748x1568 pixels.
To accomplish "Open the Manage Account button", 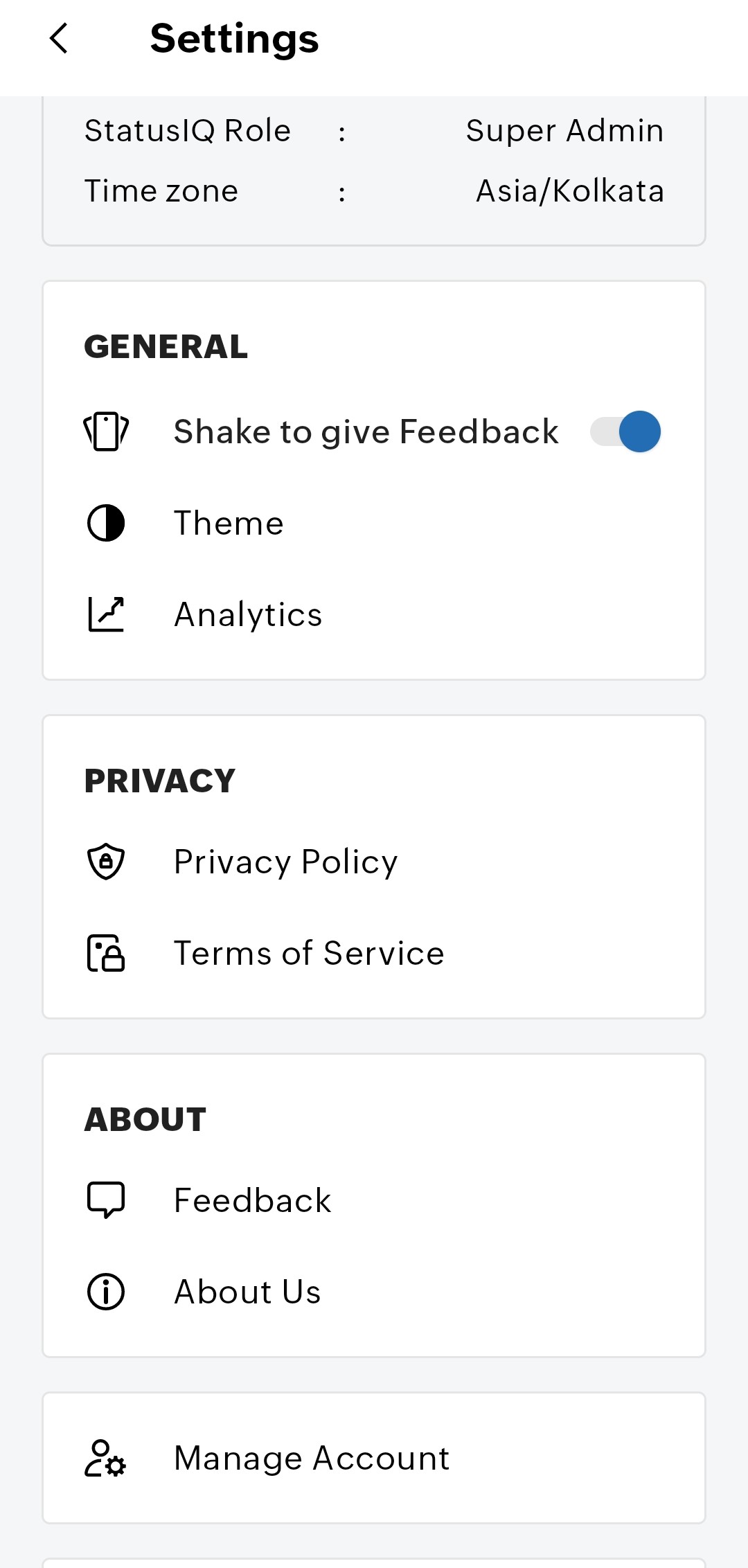I will pyautogui.click(x=312, y=1458).
